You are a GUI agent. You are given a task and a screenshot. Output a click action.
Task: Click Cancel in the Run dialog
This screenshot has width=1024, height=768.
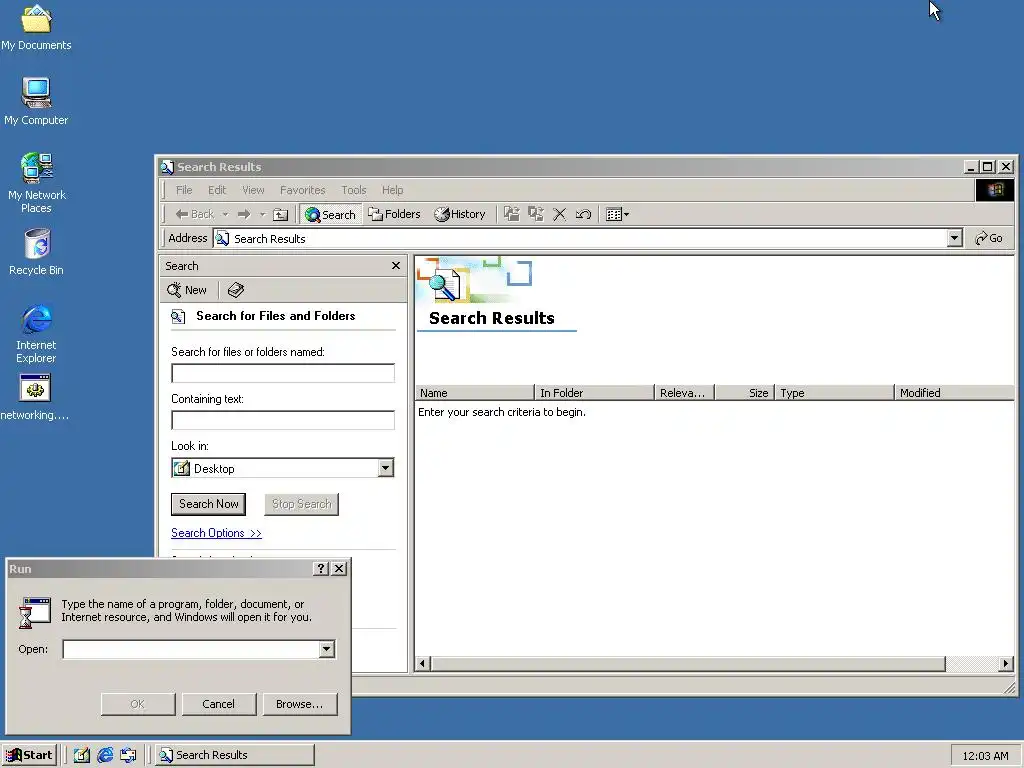click(218, 704)
